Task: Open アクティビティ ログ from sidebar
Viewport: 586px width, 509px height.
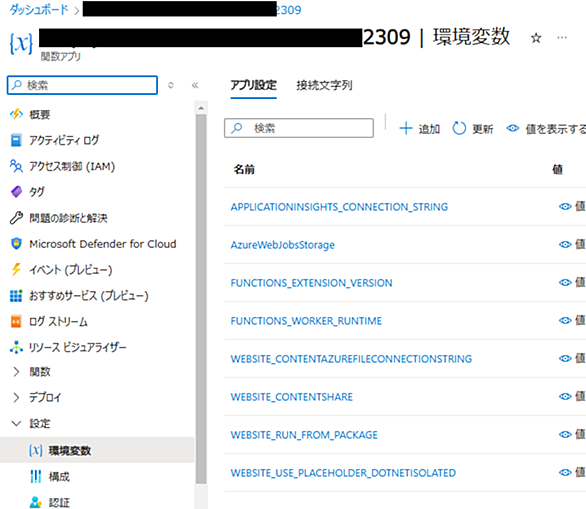Action: [64, 141]
